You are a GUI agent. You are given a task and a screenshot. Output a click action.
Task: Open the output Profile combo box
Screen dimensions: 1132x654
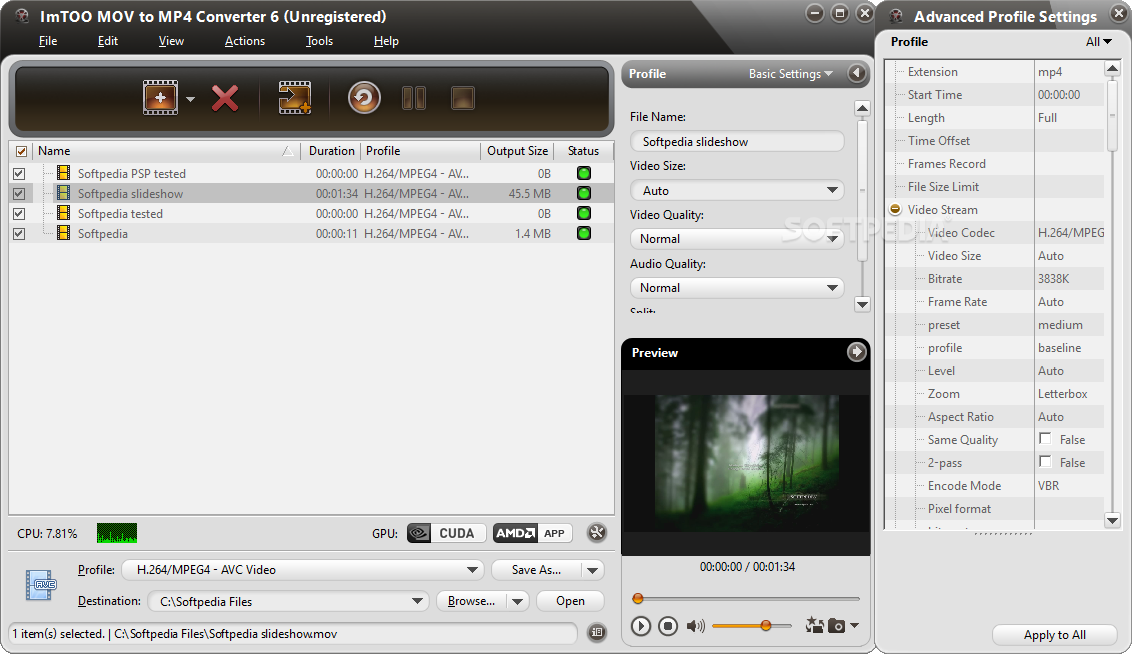click(x=302, y=570)
